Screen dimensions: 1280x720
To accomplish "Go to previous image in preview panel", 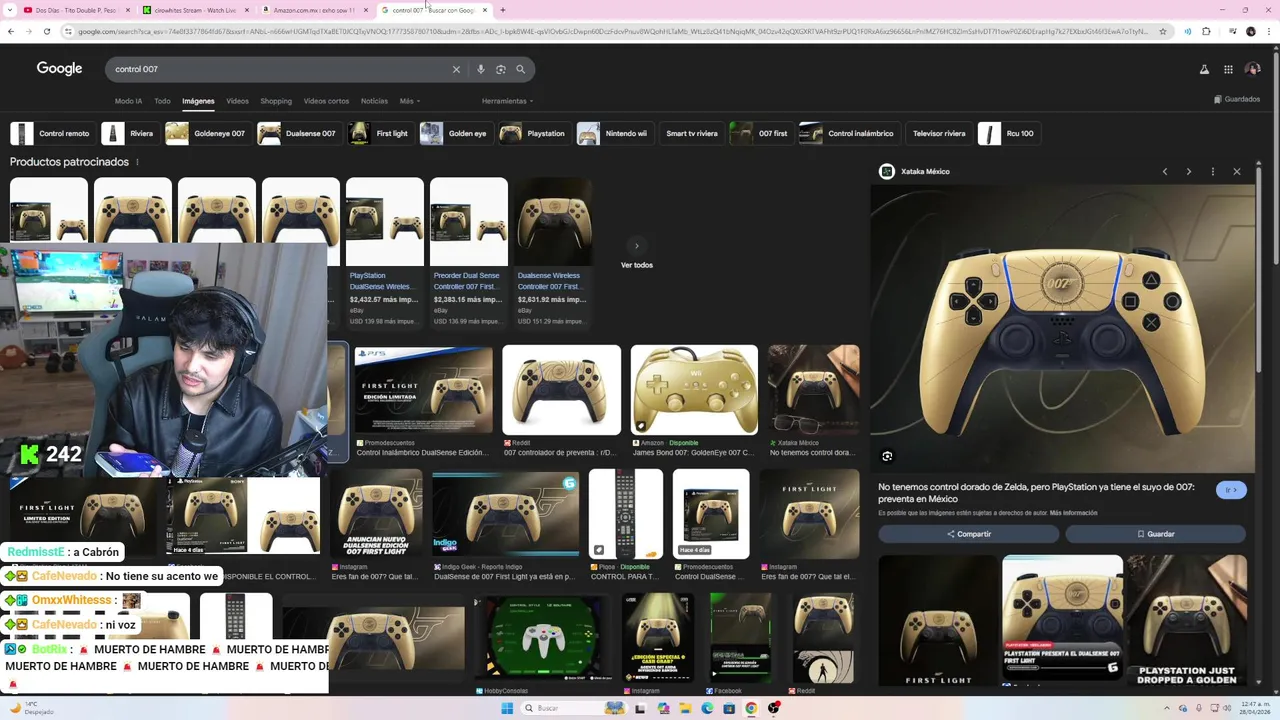I will coord(1165,172).
